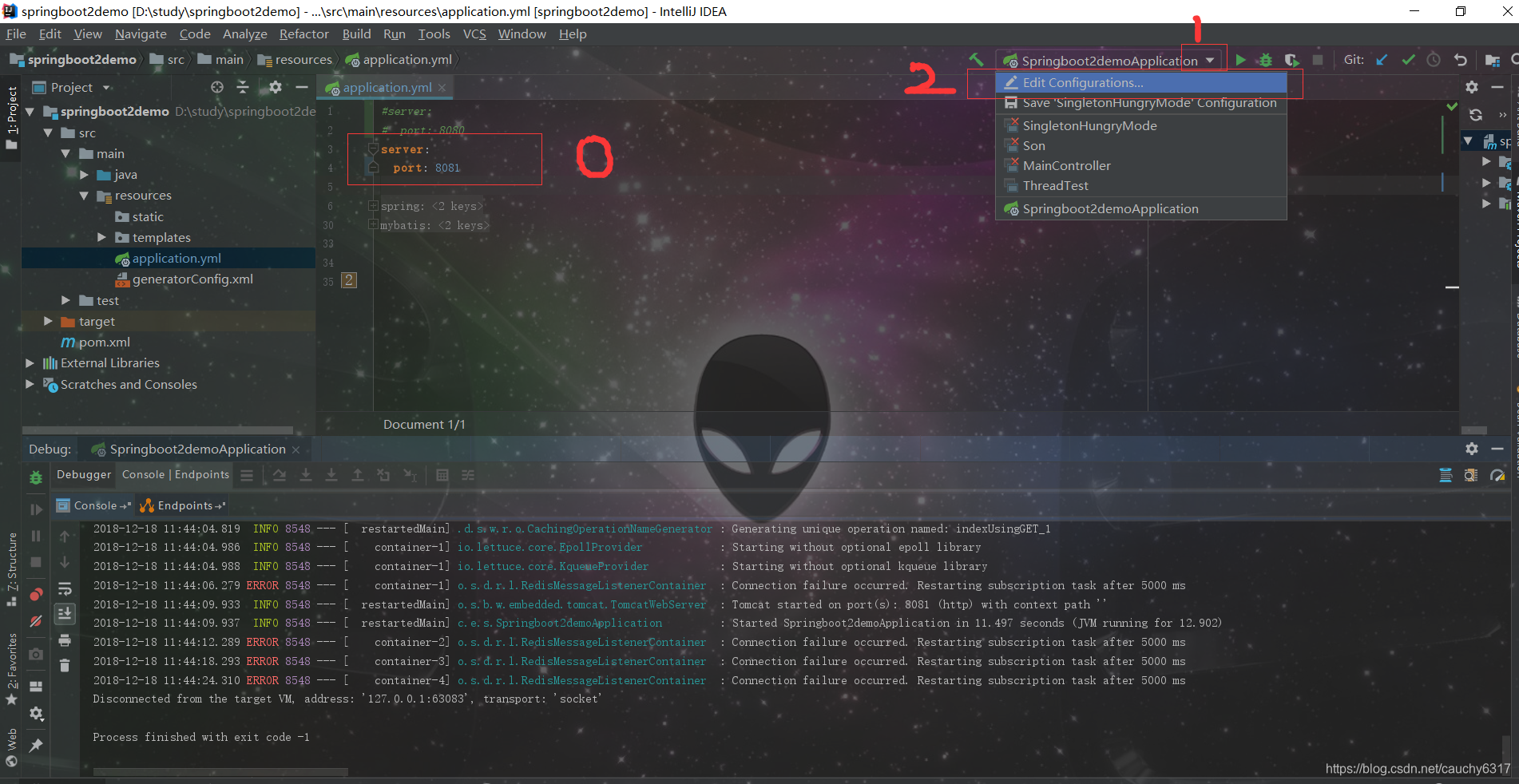
Task: Click console horizontal scrollbar
Action: pos(220,772)
